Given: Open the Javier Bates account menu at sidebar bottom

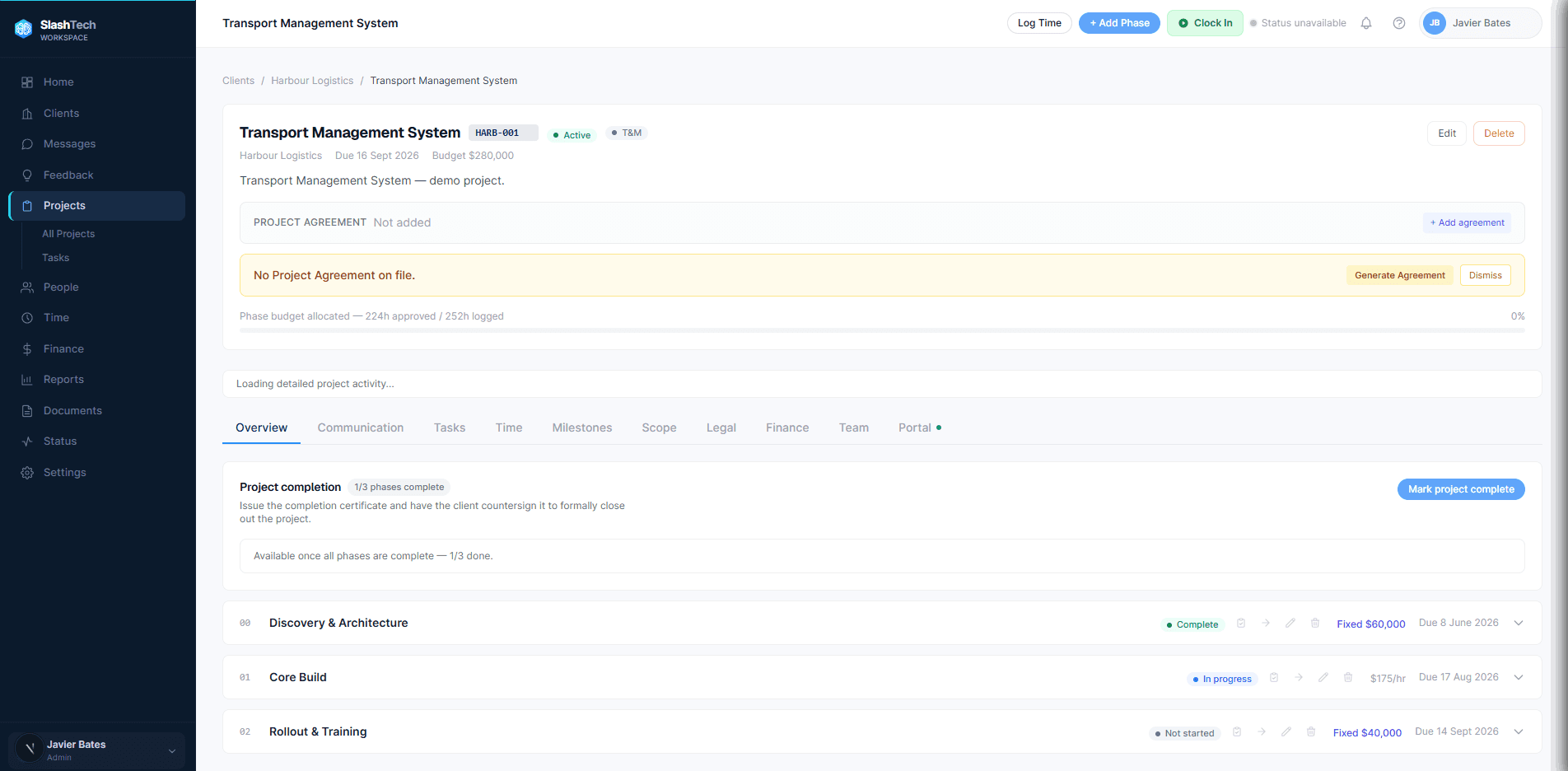Looking at the screenshot, I should pos(97,750).
